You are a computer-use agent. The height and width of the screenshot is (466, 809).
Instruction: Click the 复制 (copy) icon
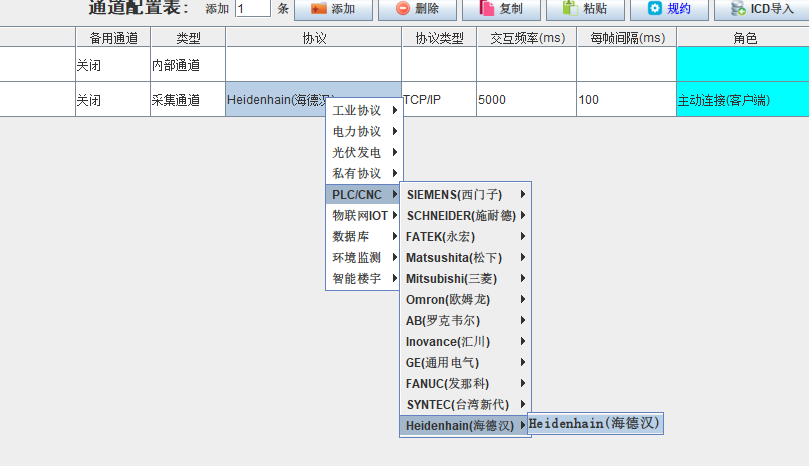click(x=487, y=8)
